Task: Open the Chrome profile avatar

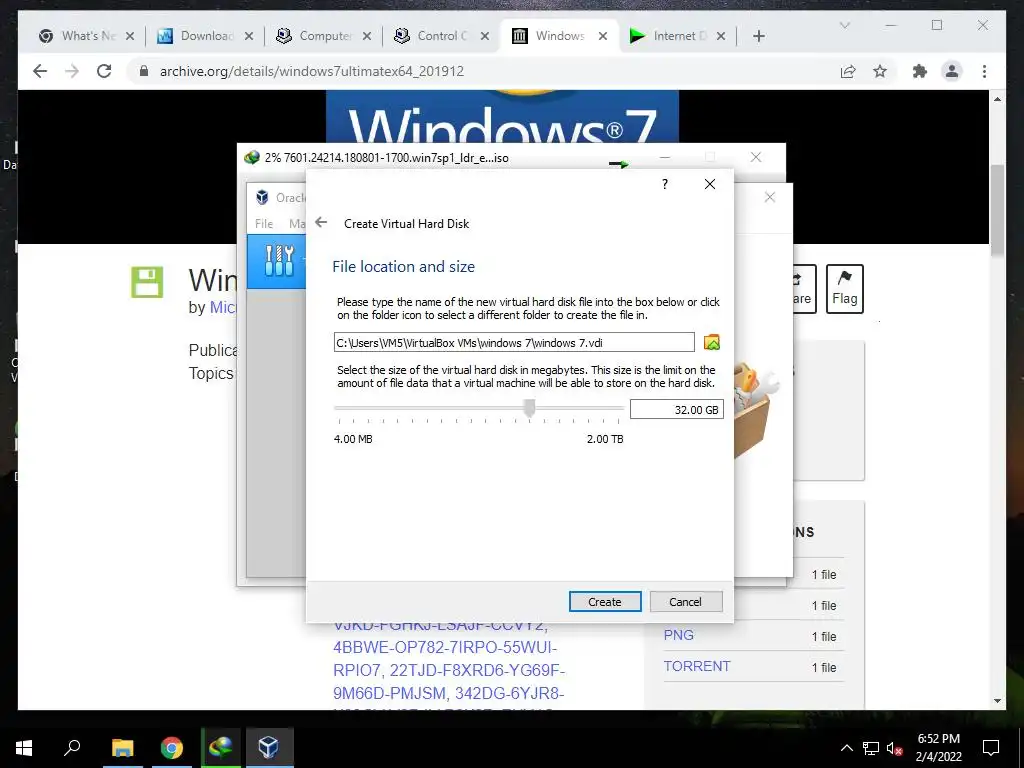Action: [952, 71]
